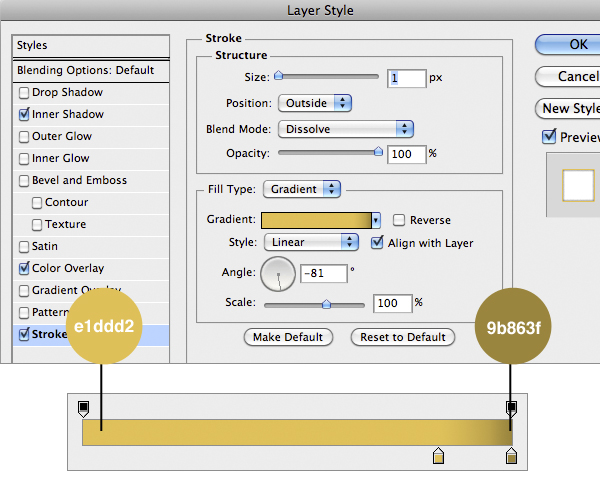Open gradient picker arrow beside gradient swatch
Screen dimensions: 600x498
coord(376,220)
